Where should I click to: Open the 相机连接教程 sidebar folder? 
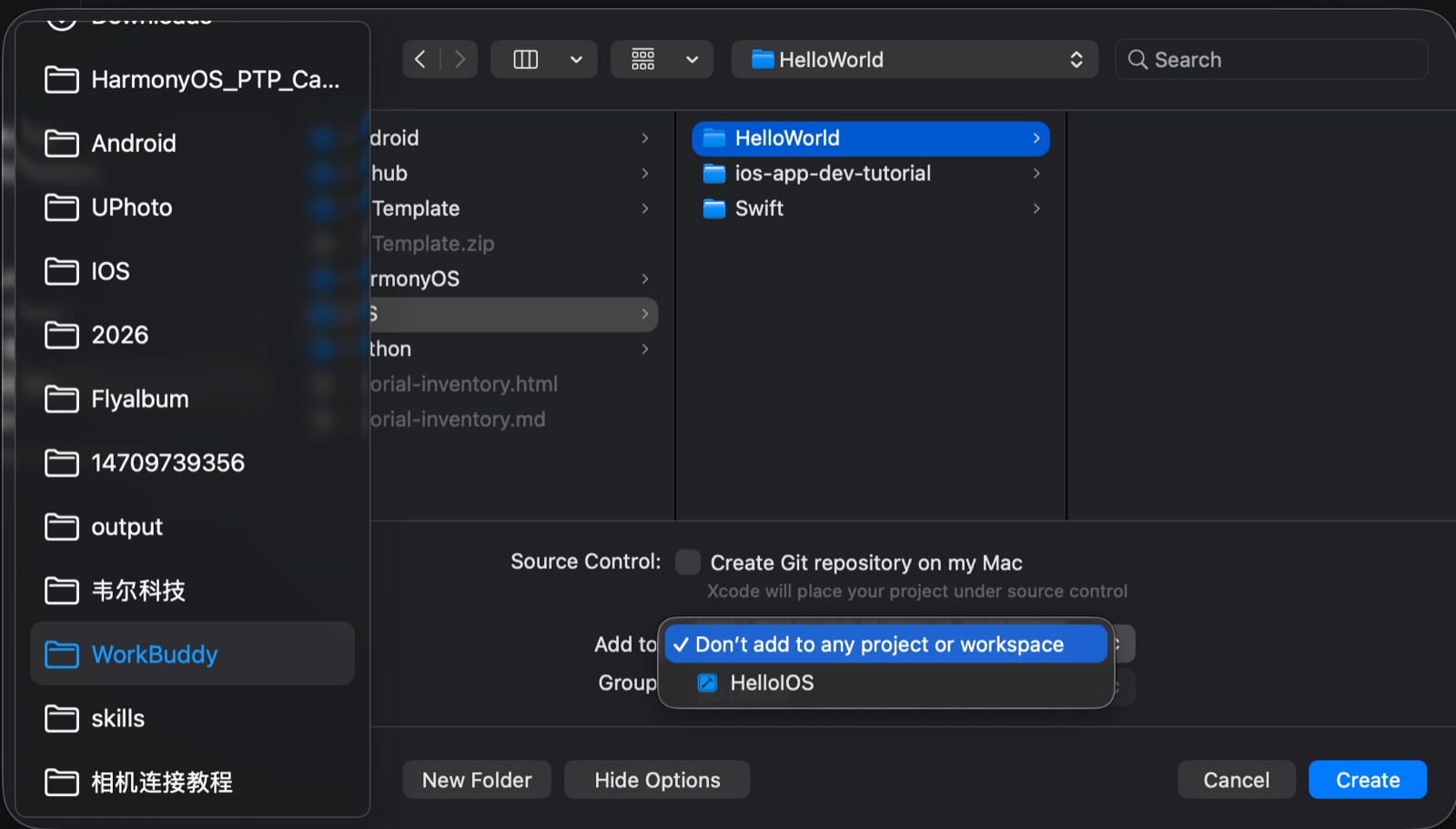click(192, 783)
